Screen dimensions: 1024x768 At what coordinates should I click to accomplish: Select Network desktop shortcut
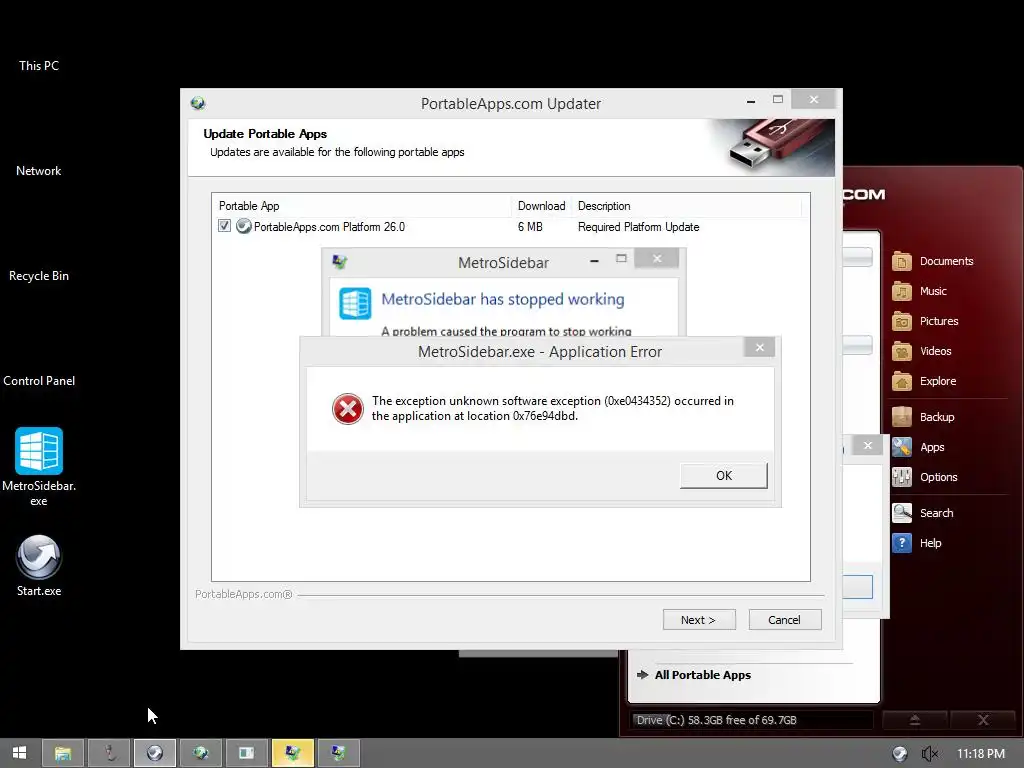pyautogui.click(x=39, y=171)
